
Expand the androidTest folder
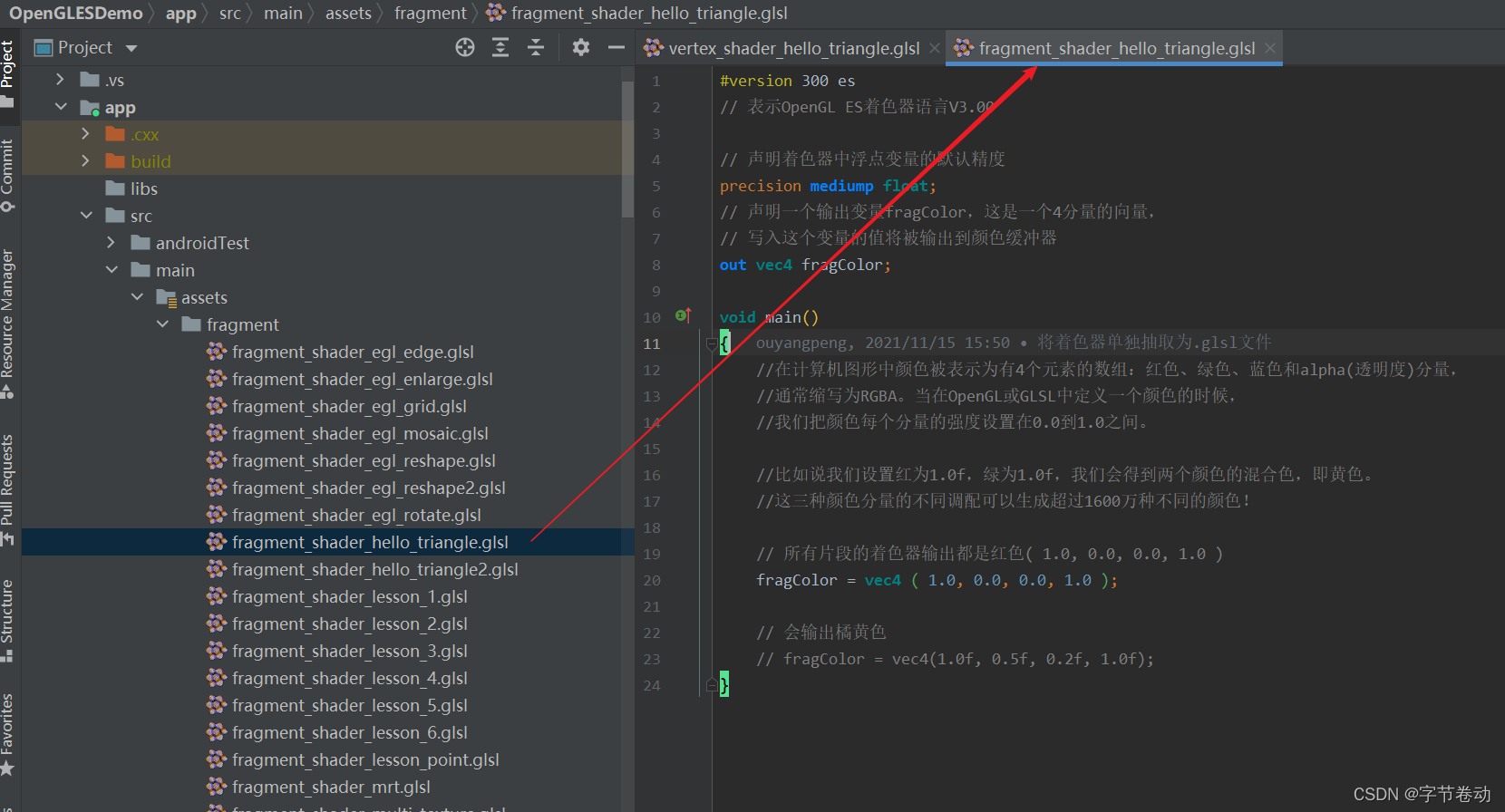(x=111, y=243)
